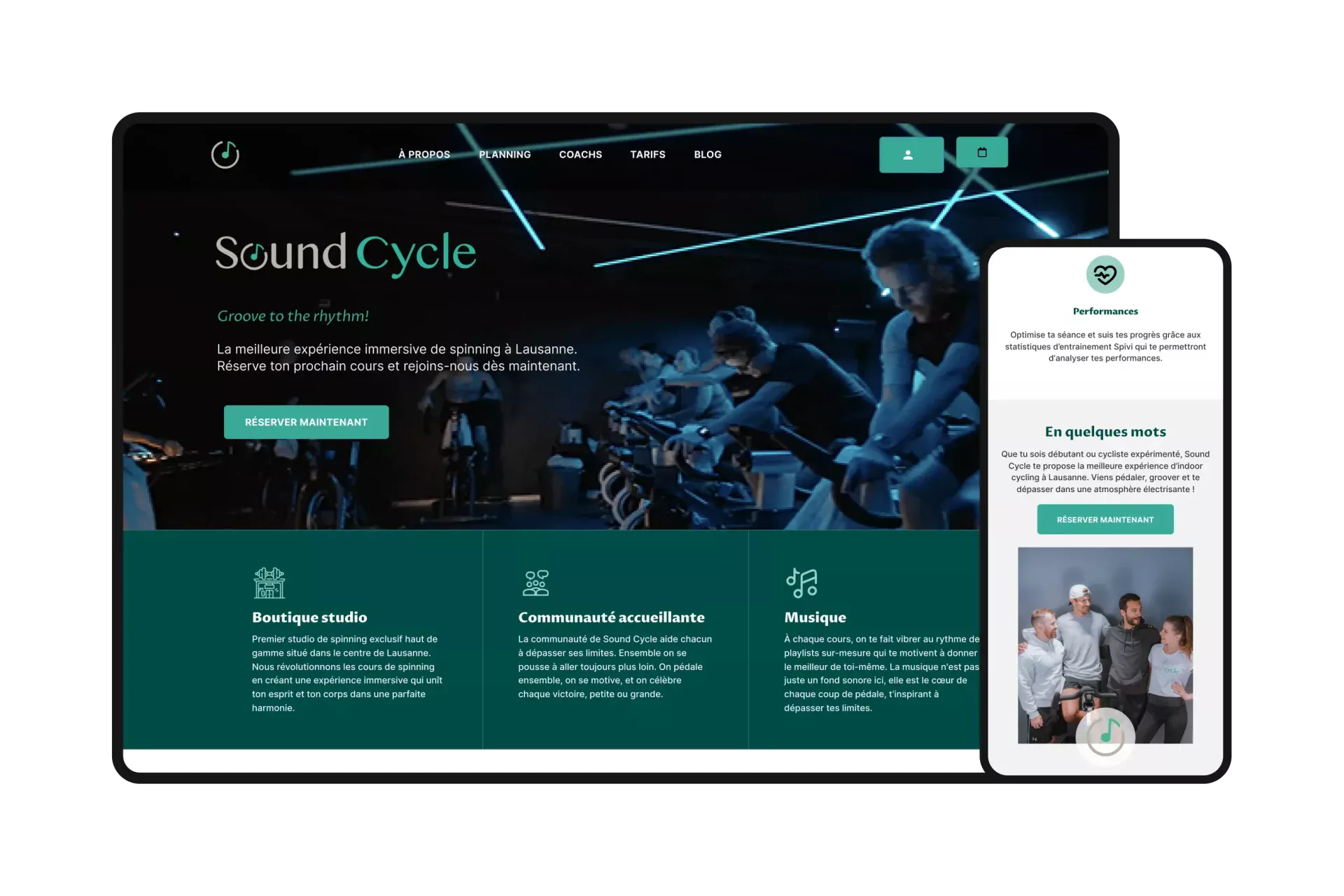Screen dimensions: 1344x896
Task: Tap the team group photo on phone
Action: (x=1105, y=645)
